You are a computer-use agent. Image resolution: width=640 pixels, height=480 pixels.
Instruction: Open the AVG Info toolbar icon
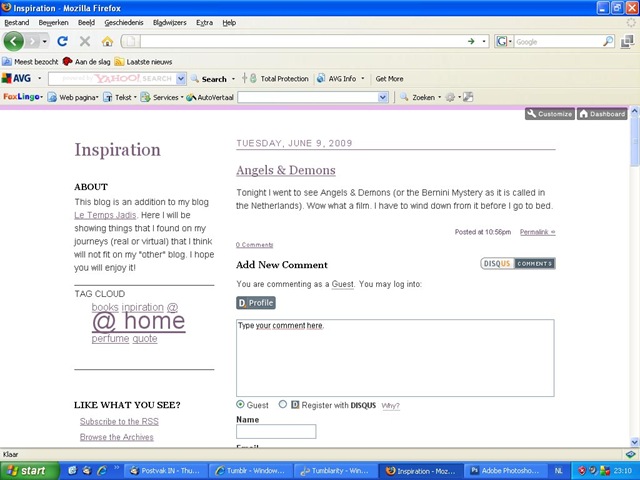[x=322, y=78]
